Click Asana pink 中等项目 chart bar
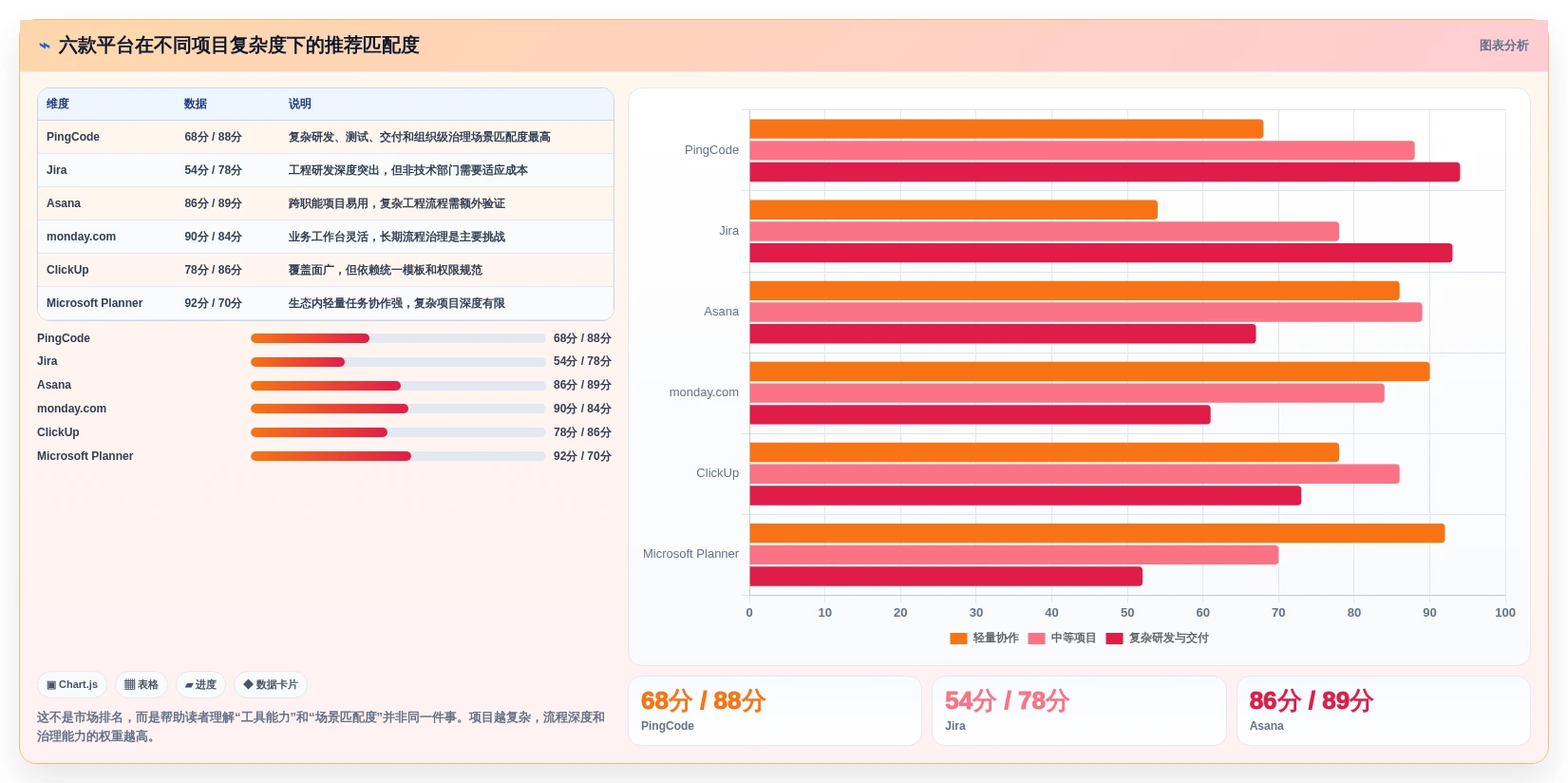Screen dimensions: 1568x783 (1086, 313)
